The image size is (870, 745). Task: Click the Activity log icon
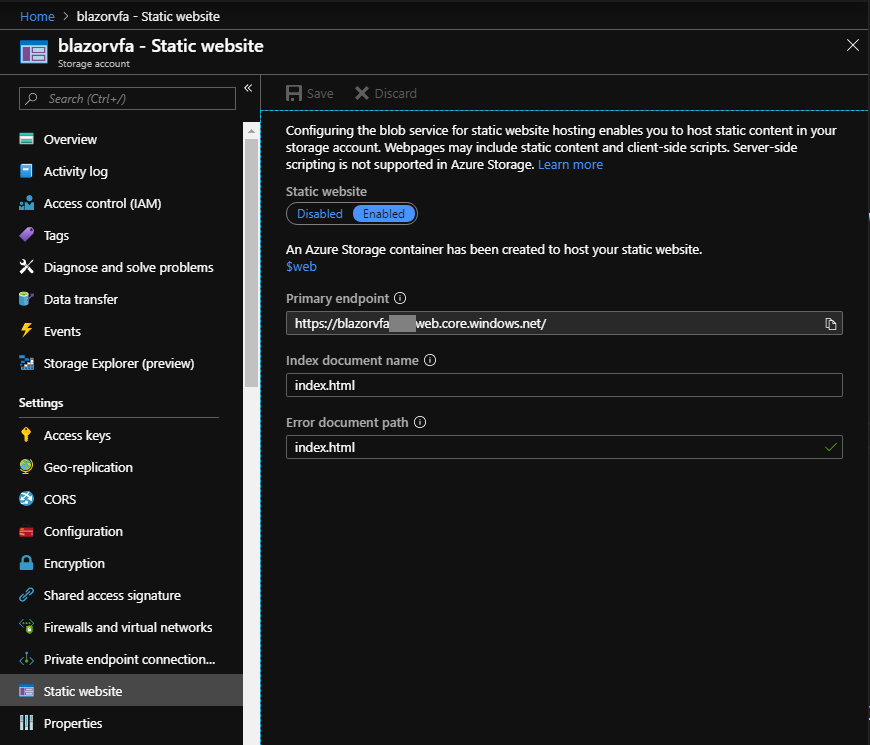pos(26,171)
